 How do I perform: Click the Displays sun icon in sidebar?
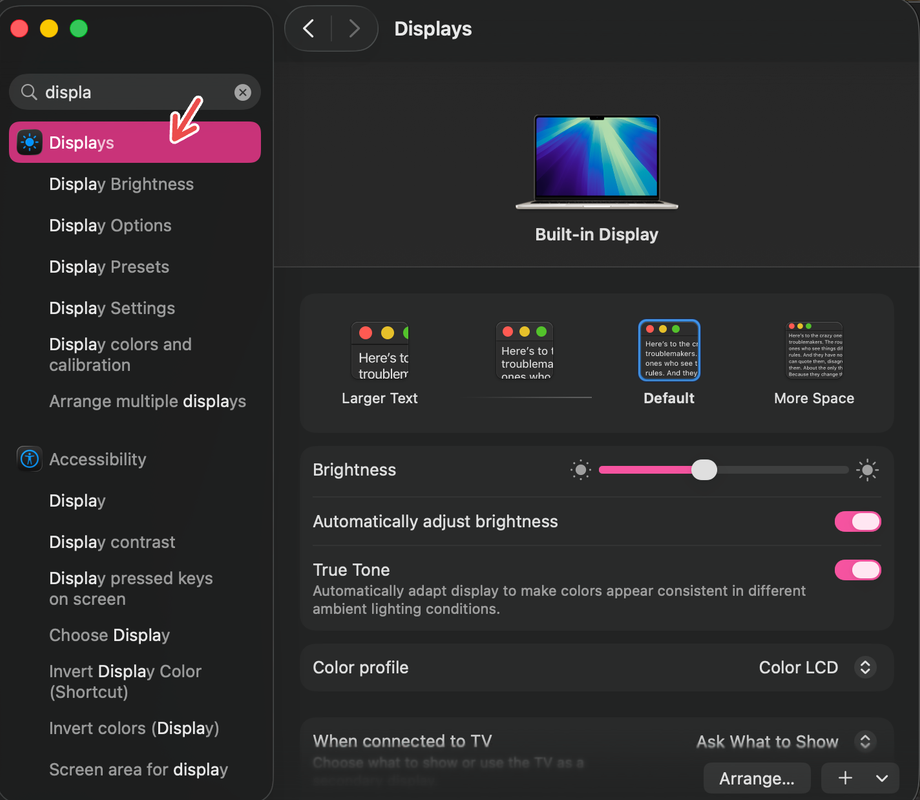pyautogui.click(x=29, y=143)
